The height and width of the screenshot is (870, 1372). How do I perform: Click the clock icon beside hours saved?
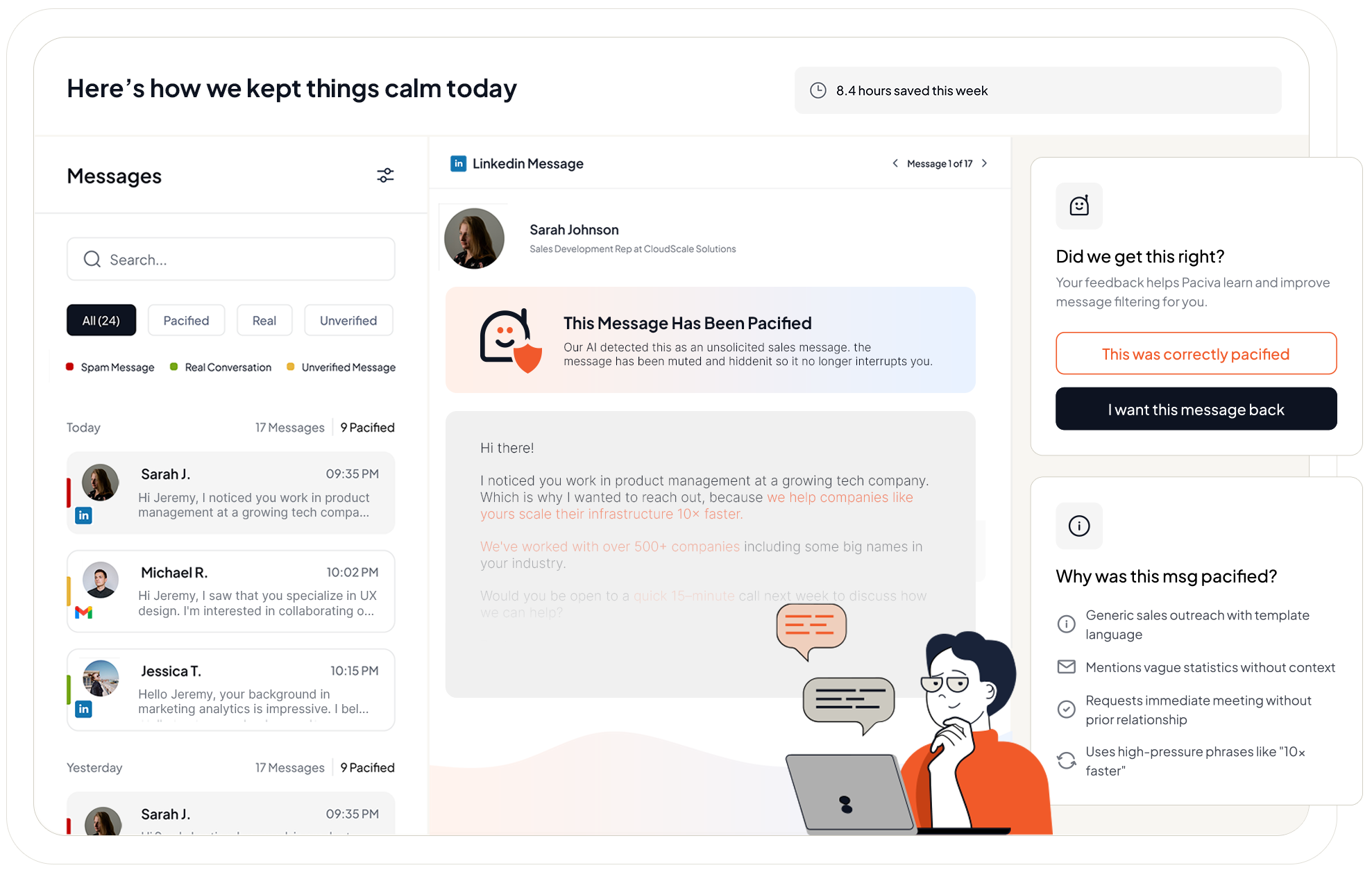(818, 91)
